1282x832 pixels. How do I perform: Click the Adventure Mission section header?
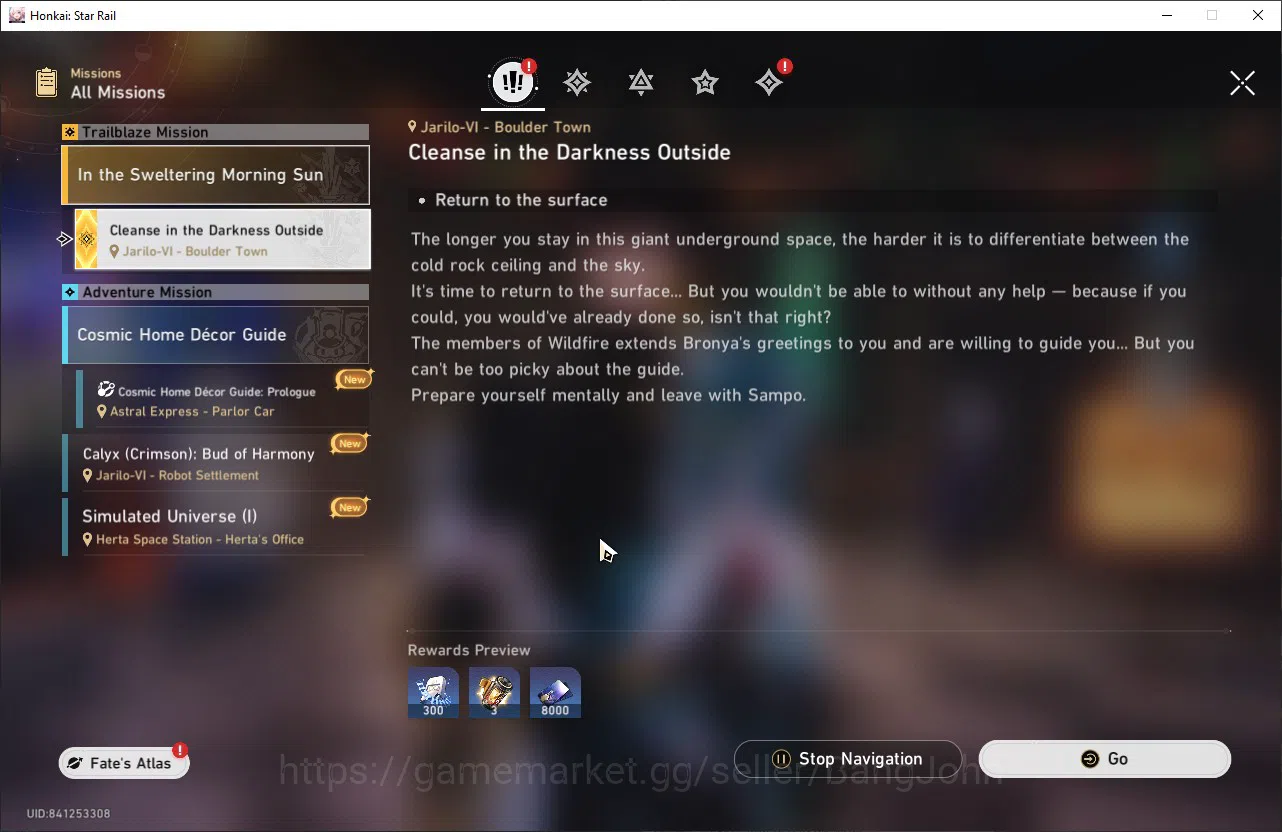tap(216, 292)
